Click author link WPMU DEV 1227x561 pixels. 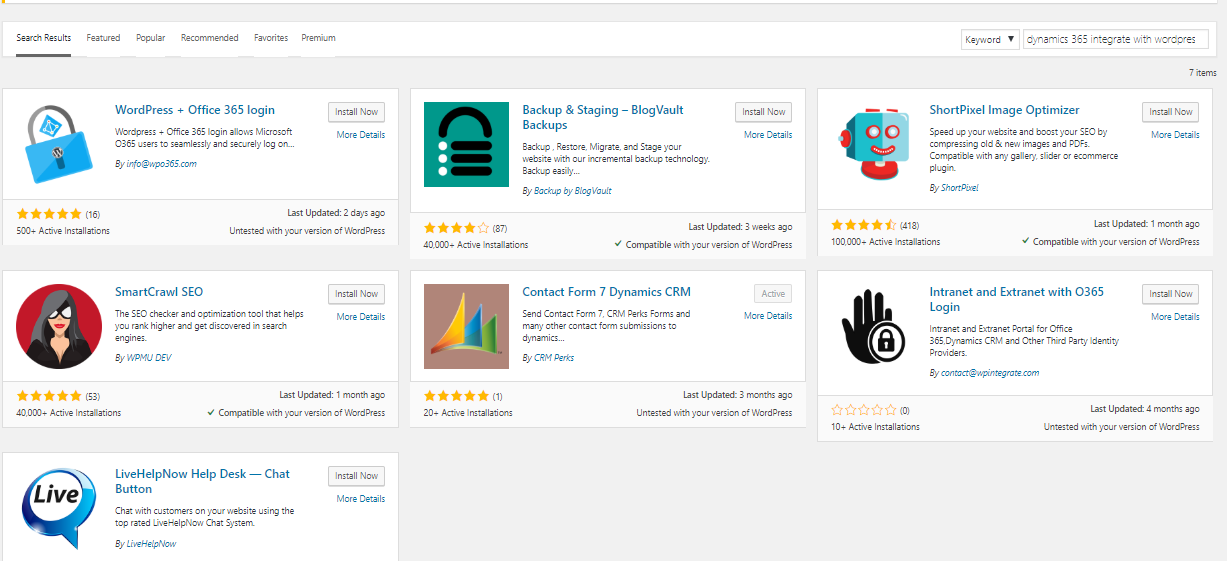point(148,358)
